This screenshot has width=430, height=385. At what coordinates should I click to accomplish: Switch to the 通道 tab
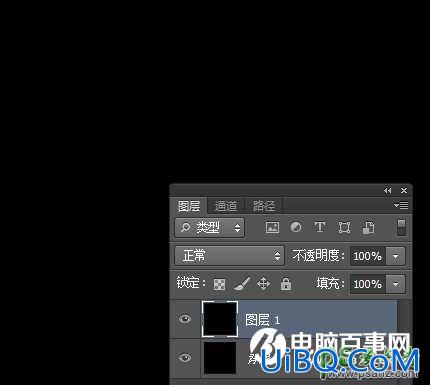pos(226,206)
